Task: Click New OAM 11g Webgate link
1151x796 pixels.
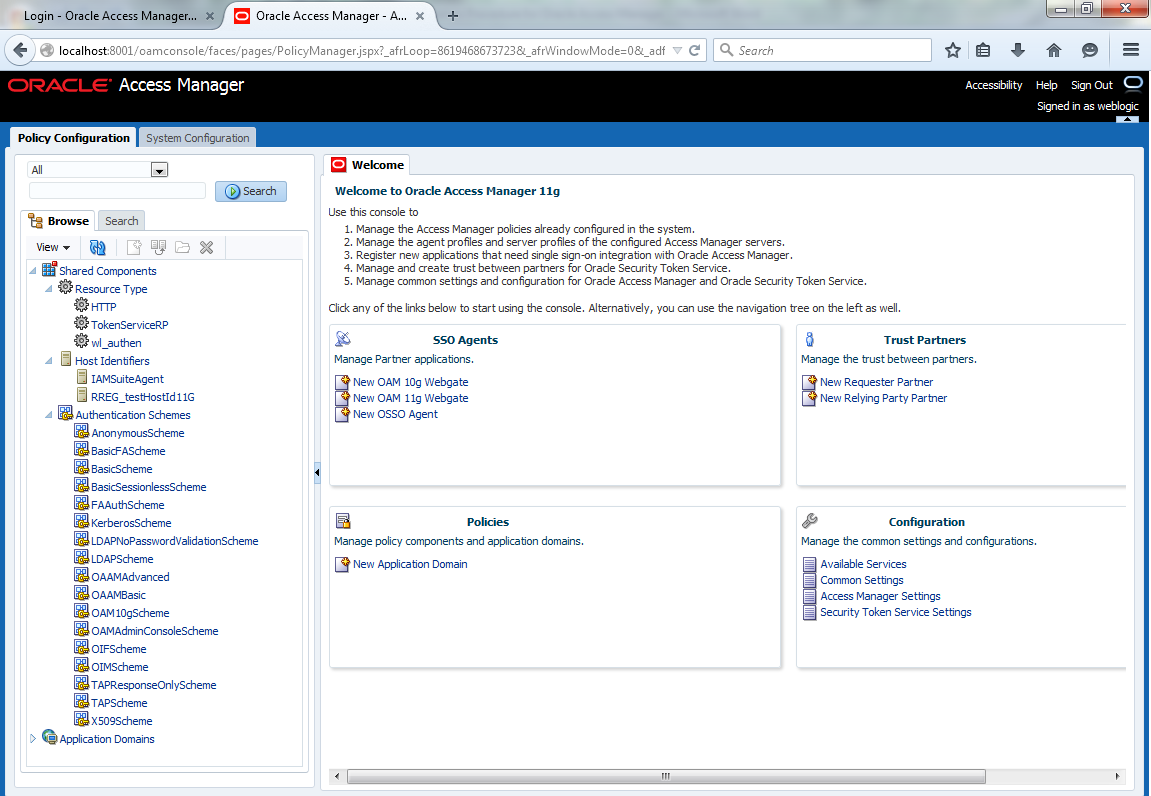Action: click(x=410, y=398)
